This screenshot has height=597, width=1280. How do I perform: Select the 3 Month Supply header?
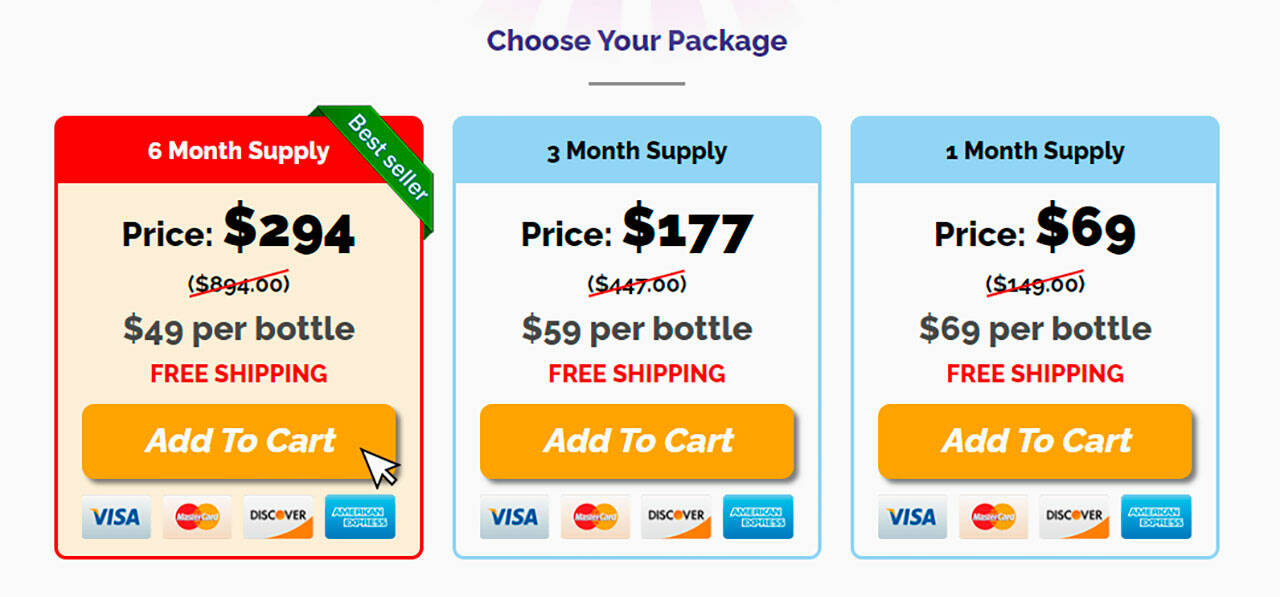click(637, 151)
